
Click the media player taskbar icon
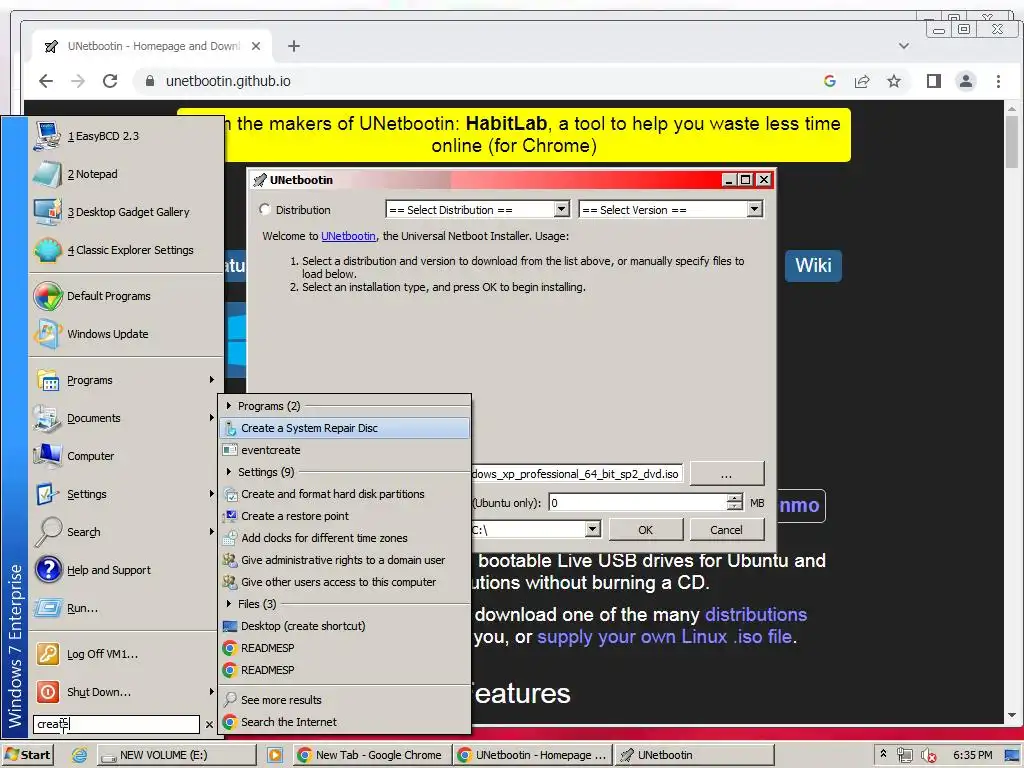(x=275, y=755)
